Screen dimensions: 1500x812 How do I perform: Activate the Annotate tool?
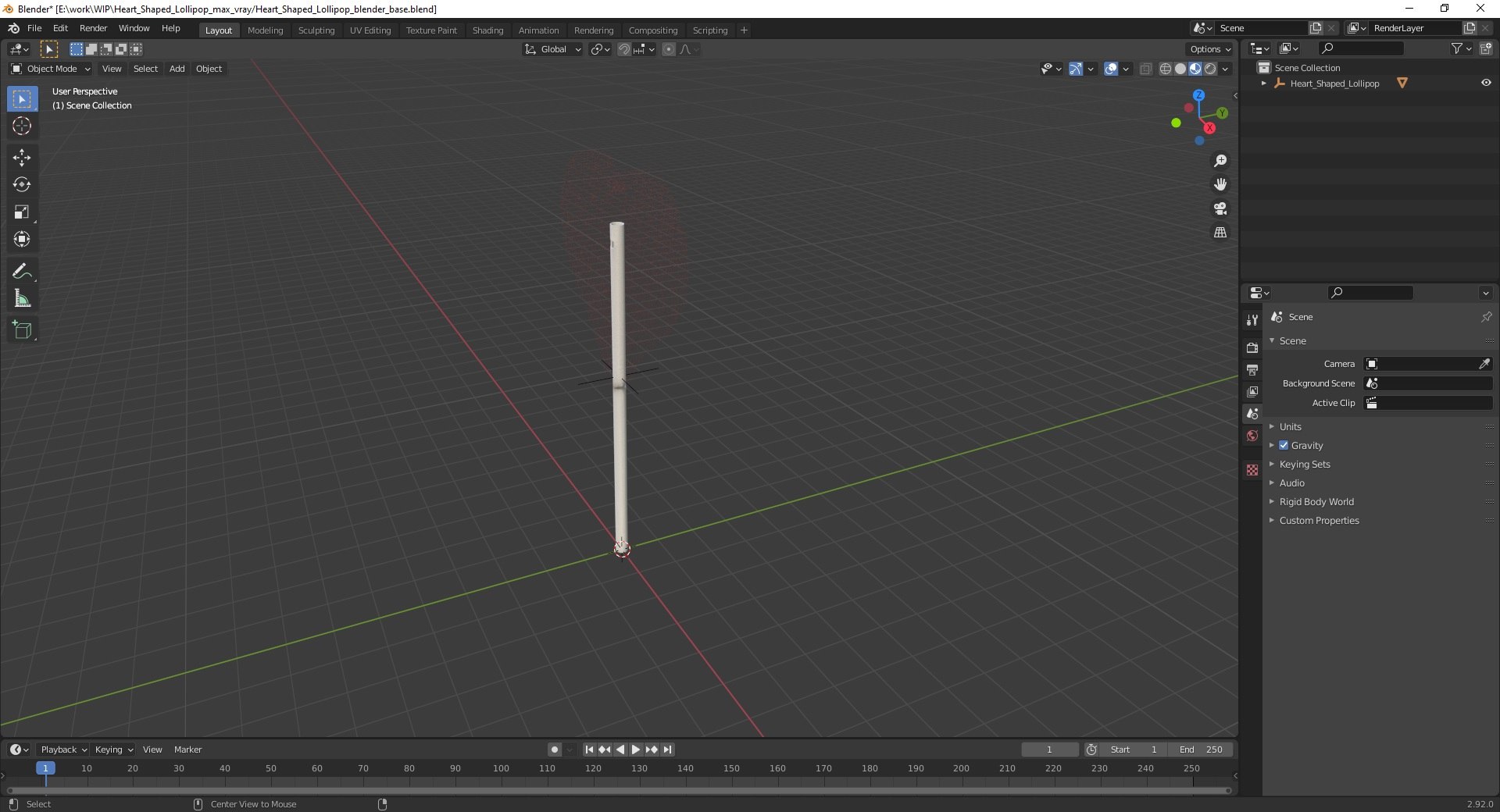point(22,272)
